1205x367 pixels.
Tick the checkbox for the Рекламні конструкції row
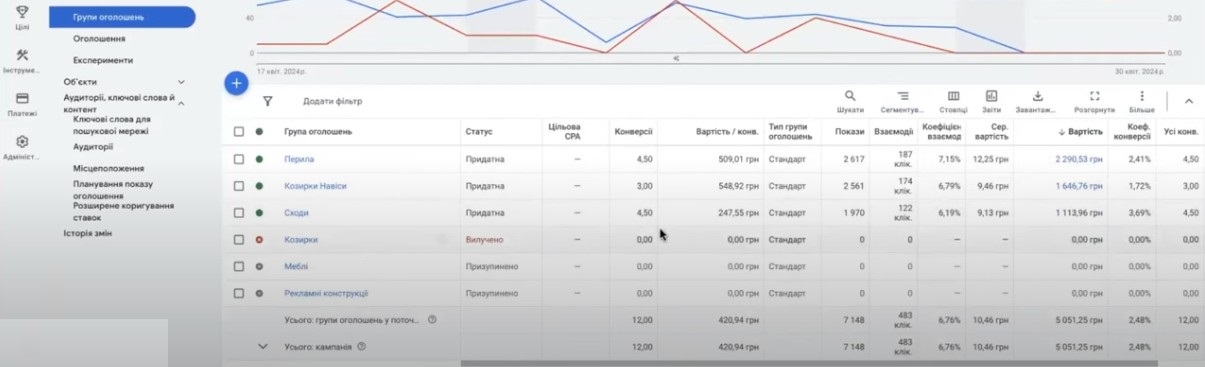[x=238, y=294]
